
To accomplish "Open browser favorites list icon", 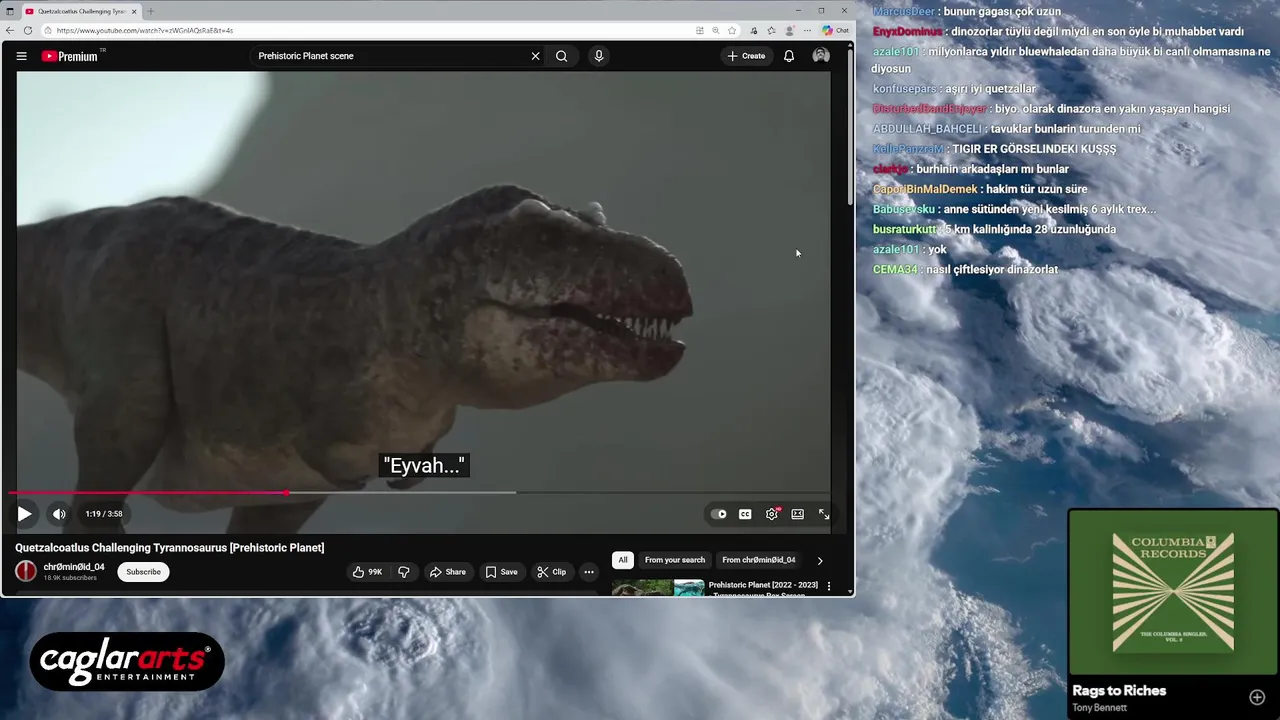I will (x=771, y=30).
